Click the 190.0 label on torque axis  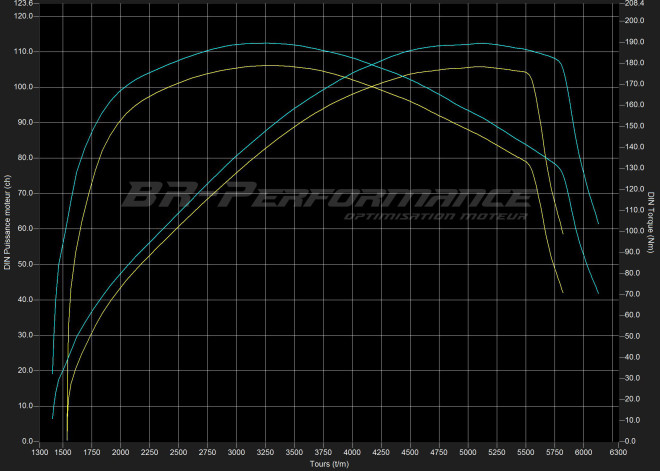click(x=633, y=43)
